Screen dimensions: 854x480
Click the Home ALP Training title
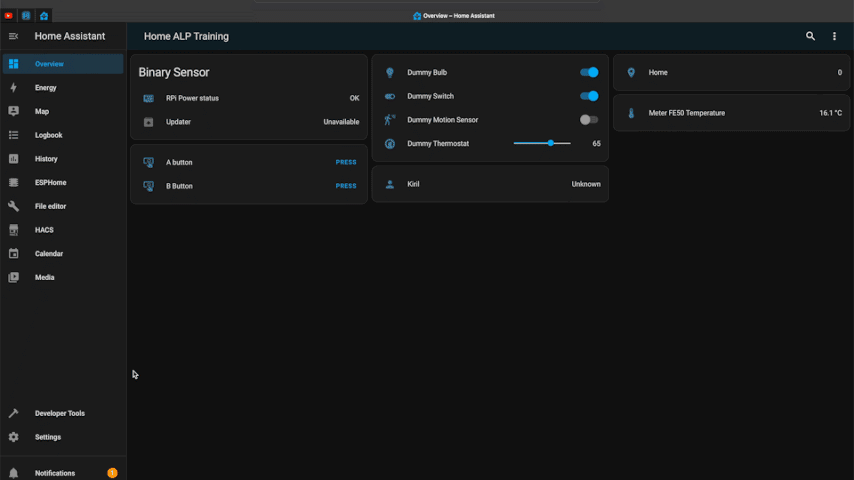tap(186, 37)
